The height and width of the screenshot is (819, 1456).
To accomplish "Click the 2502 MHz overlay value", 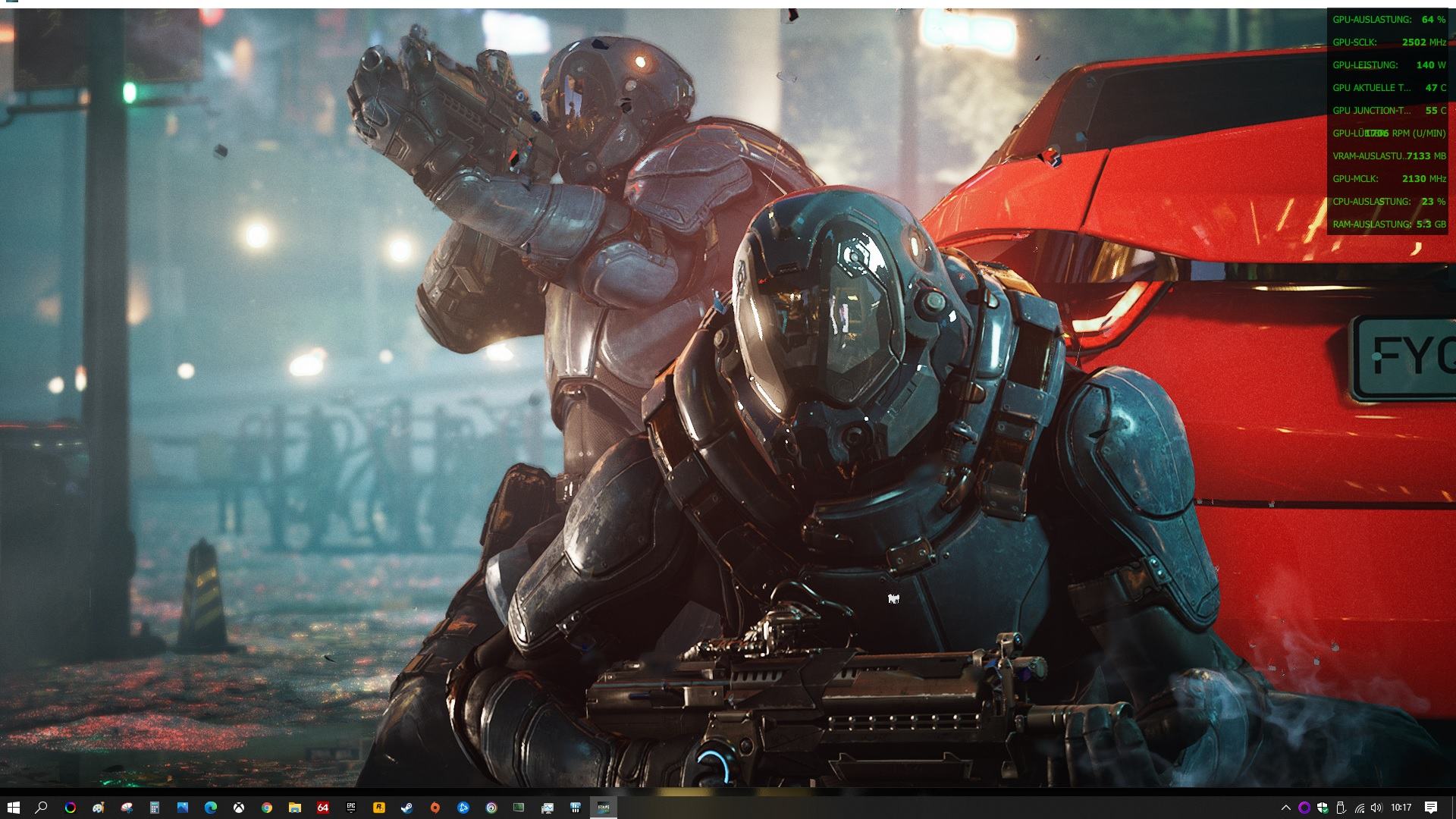I will [x=1423, y=42].
